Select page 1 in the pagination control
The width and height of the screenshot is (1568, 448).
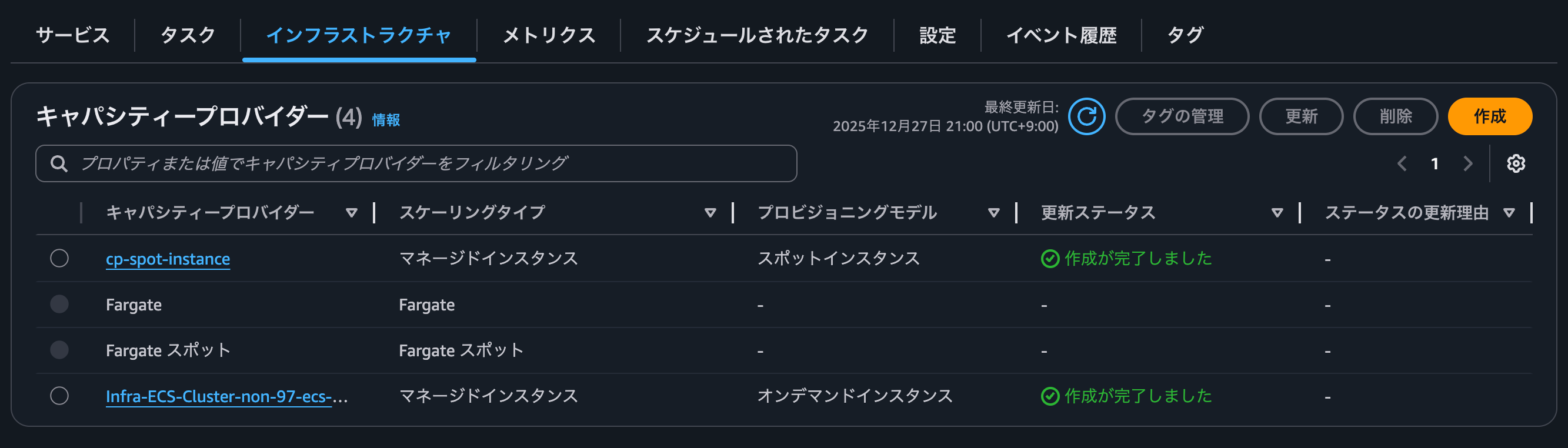pyautogui.click(x=1435, y=163)
